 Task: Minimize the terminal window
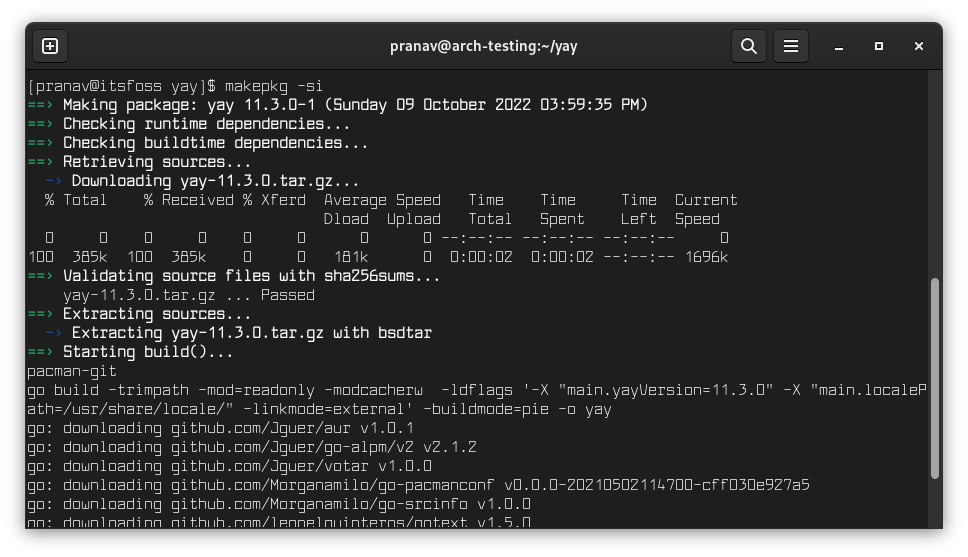coord(839,46)
